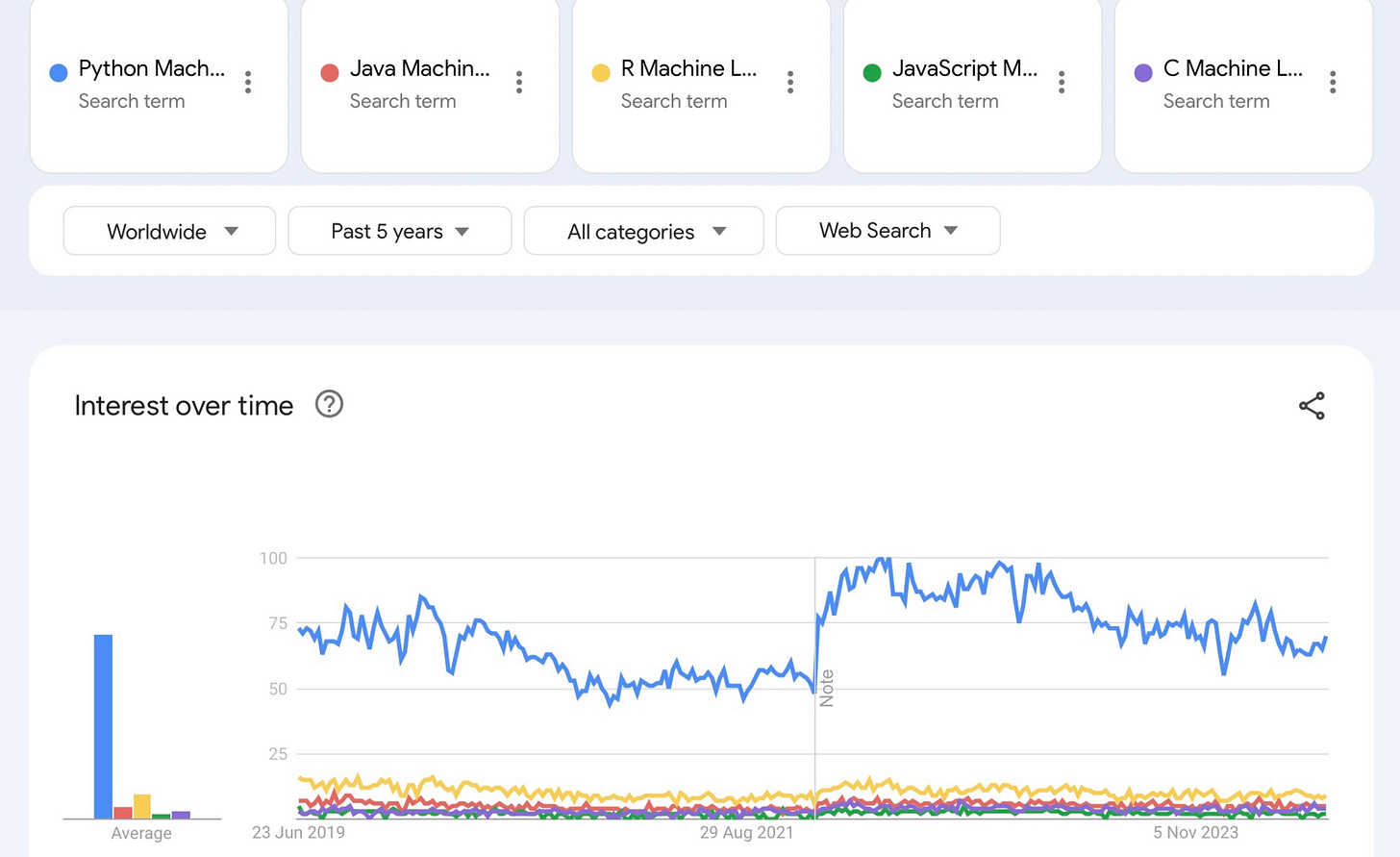This screenshot has height=857, width=1400.
Task: Click the share icon for Interest over time
Action: pyautogui.click(x=1312, y=406)
